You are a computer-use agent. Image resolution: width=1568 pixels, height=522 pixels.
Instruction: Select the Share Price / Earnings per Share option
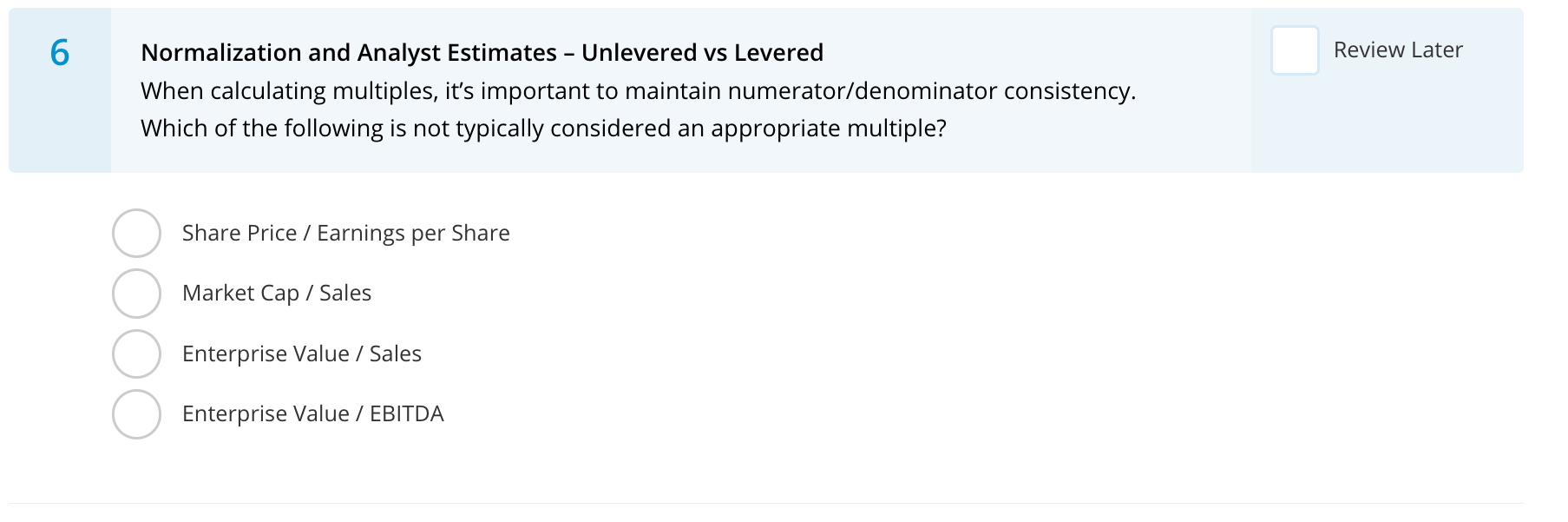pyautogui.click(x=136, y=233)
